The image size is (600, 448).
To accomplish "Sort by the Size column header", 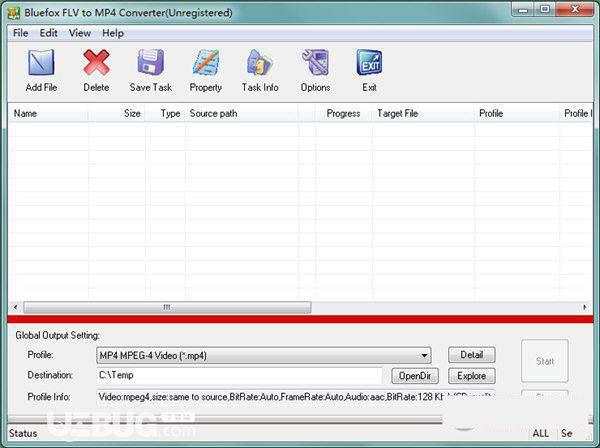I will coord(117,114).
